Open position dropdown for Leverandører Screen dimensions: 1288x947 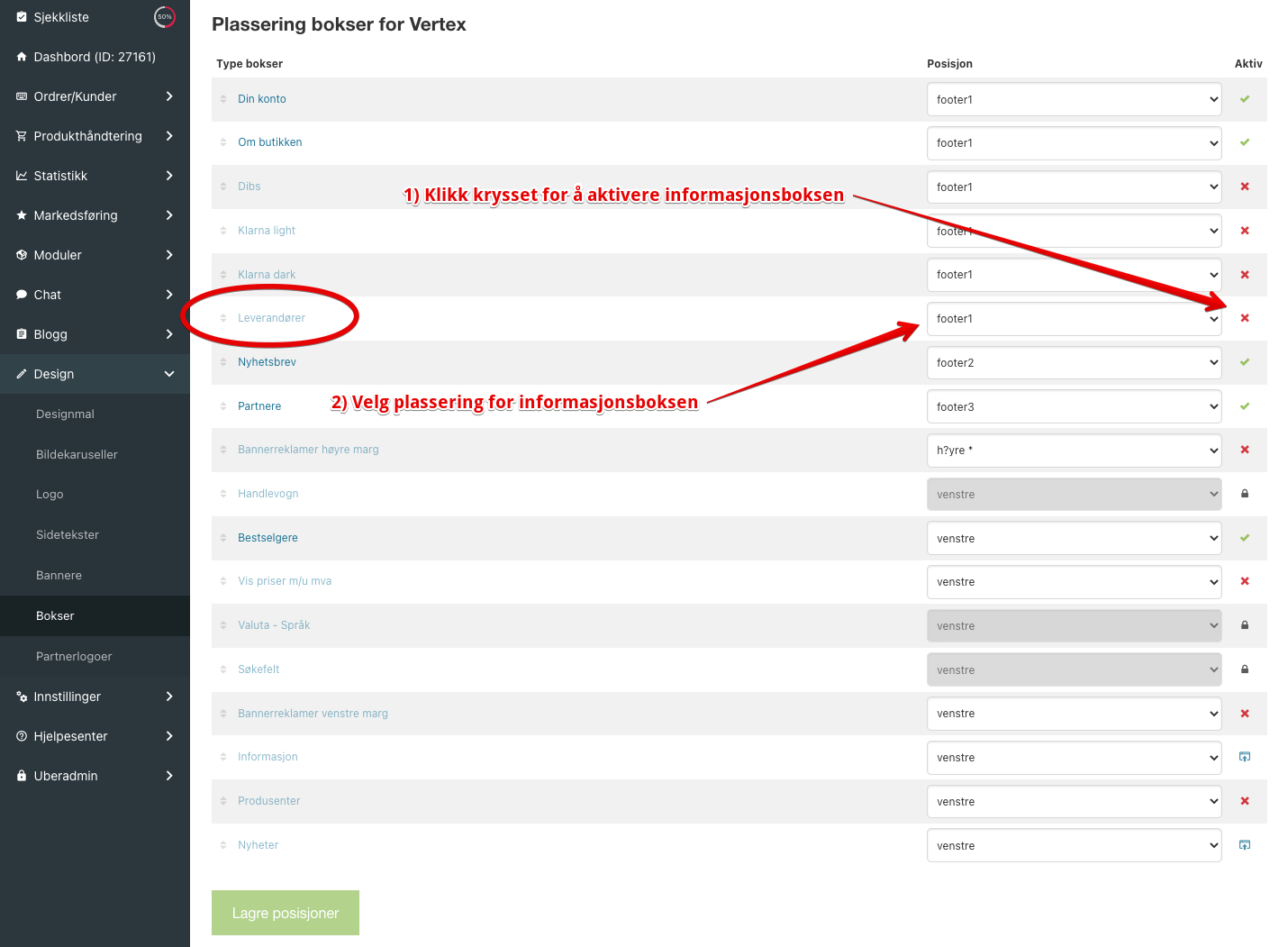click(x=1074, y=319)
